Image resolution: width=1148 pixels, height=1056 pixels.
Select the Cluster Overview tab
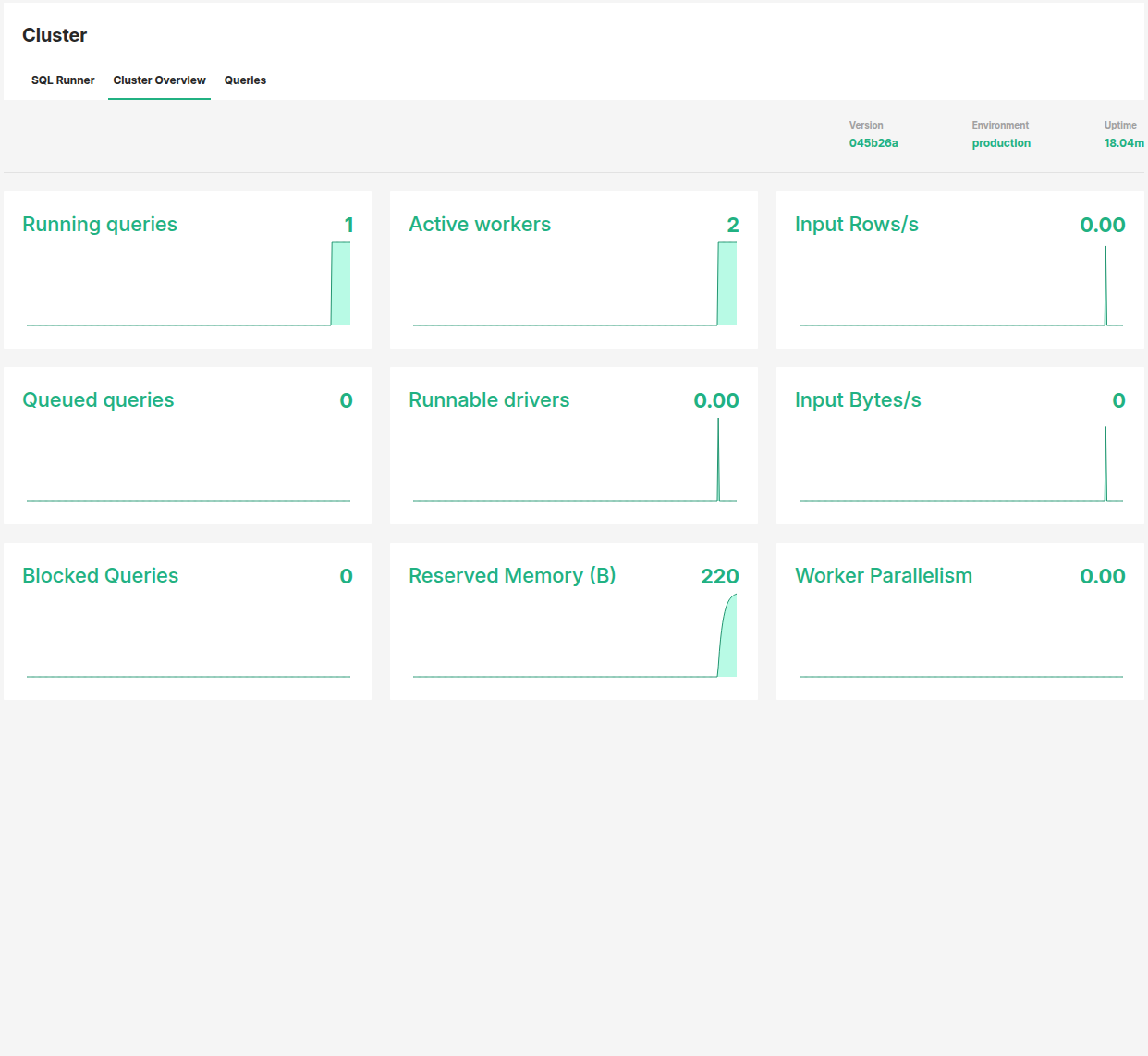pyautogui.click(x=159, y=80)
